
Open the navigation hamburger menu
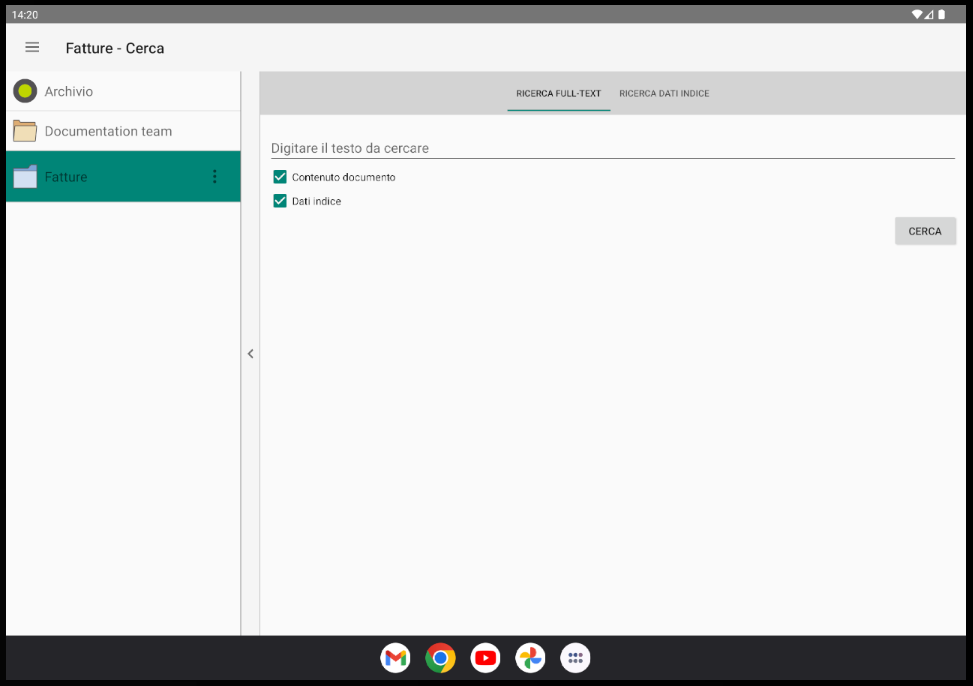[31, 47]
